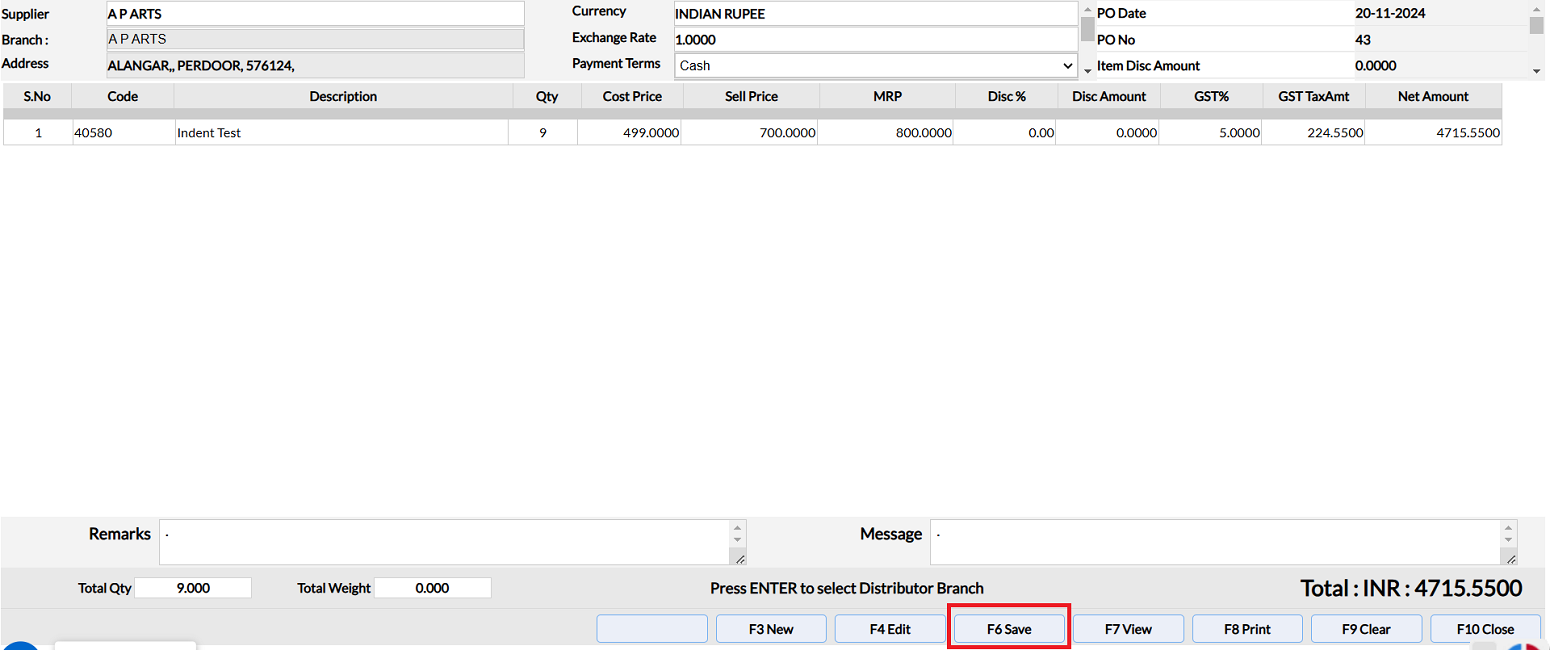This screenshot has width=1550, height=650.
Task: Click the F10 Close button
Action: 1485,629
